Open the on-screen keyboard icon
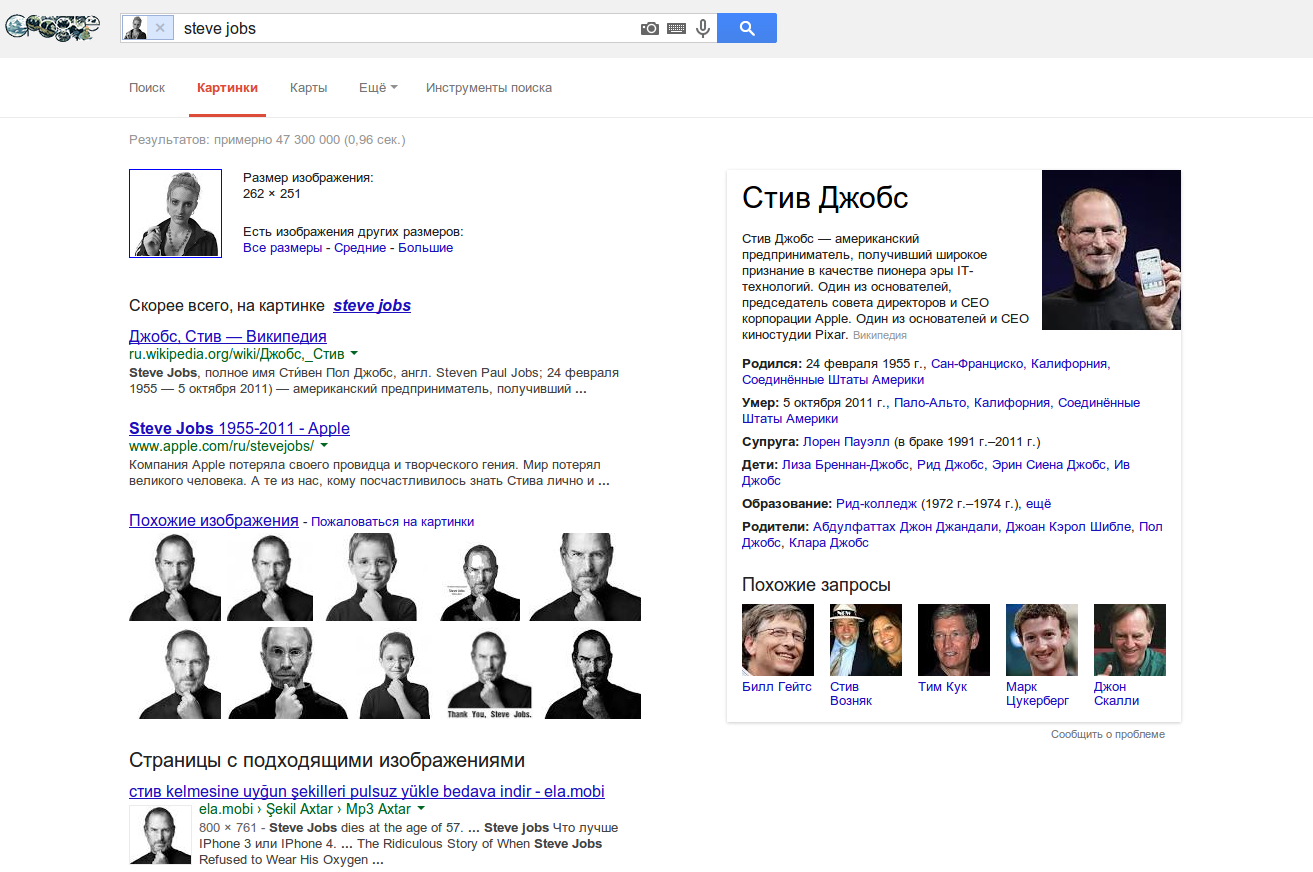 pyautogui.click(x=677, y=28)
